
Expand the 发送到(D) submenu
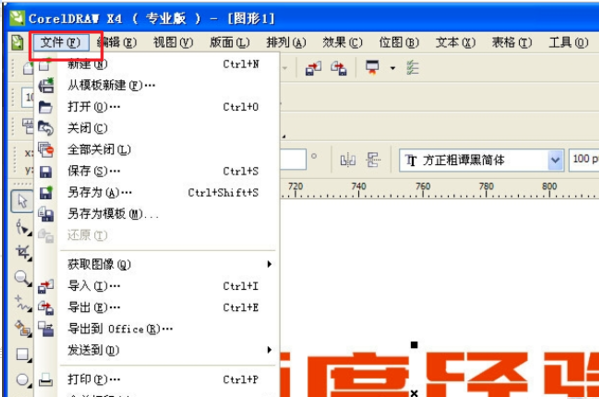(x=157, y=350)
